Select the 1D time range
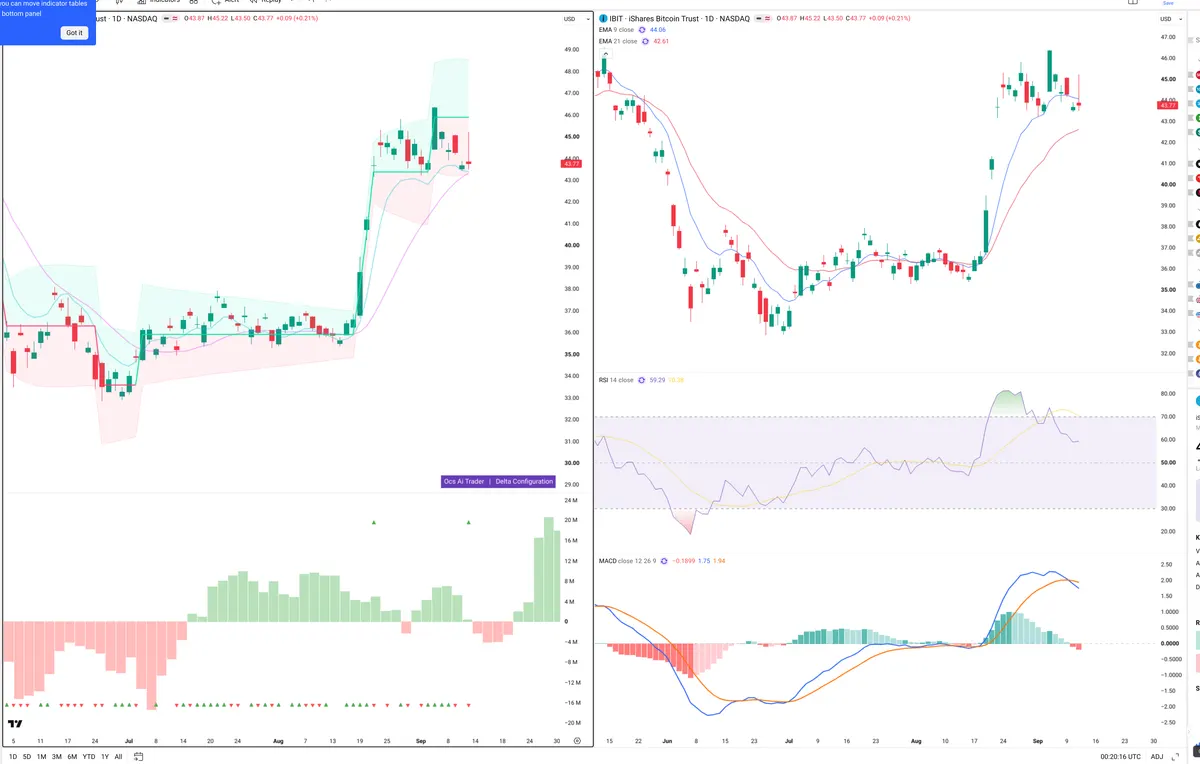Viewport: 1200px width, 764px height. click(x=13, y=757)
